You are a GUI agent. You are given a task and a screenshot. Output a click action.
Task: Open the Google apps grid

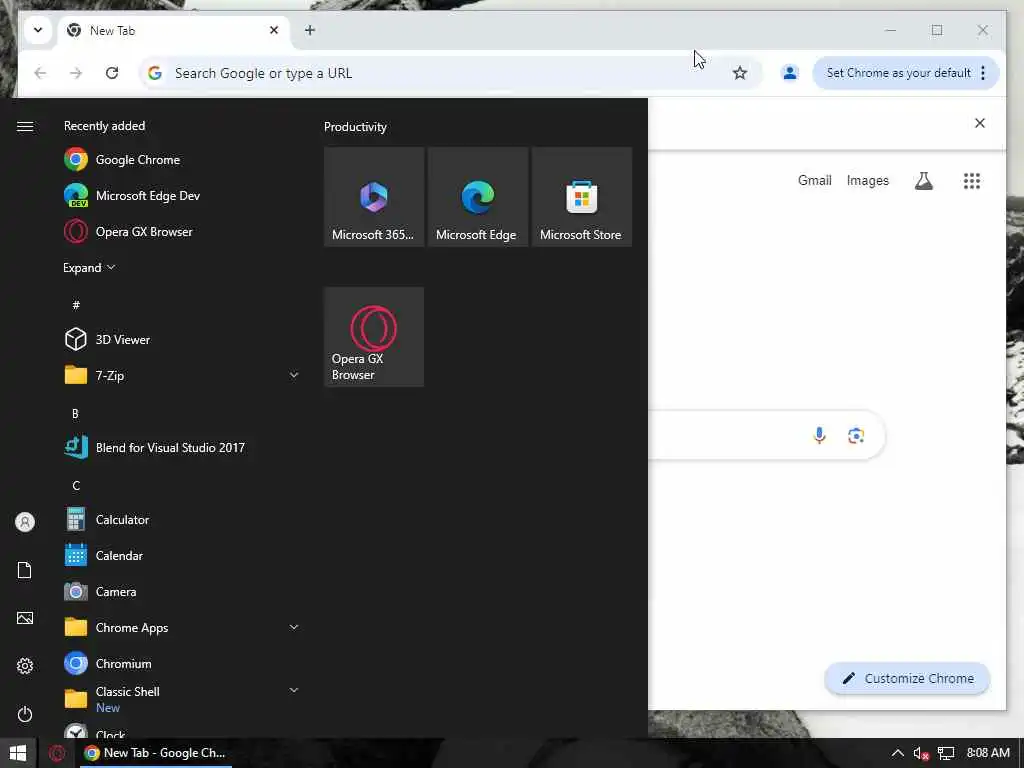point(972,181)
